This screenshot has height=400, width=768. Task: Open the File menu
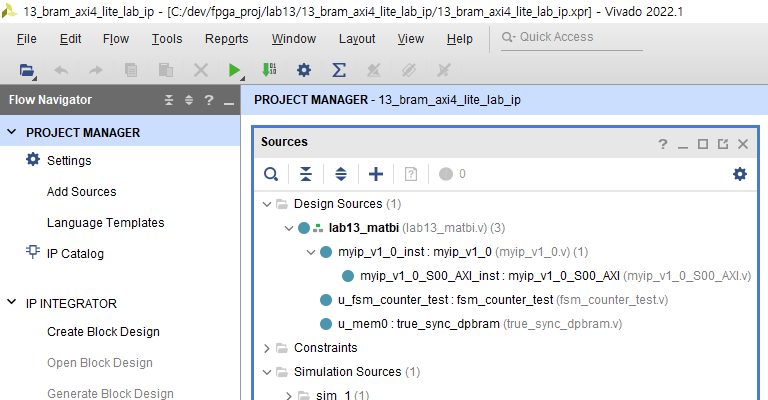[26, 39]
